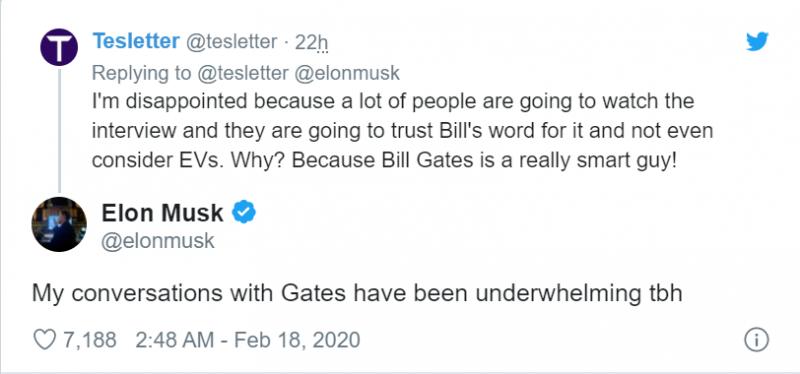Open the 2:48 AM - Feb 18, 2020 timestamp
This screenshot has height=374, width=800.
click(x=247, y=340)
